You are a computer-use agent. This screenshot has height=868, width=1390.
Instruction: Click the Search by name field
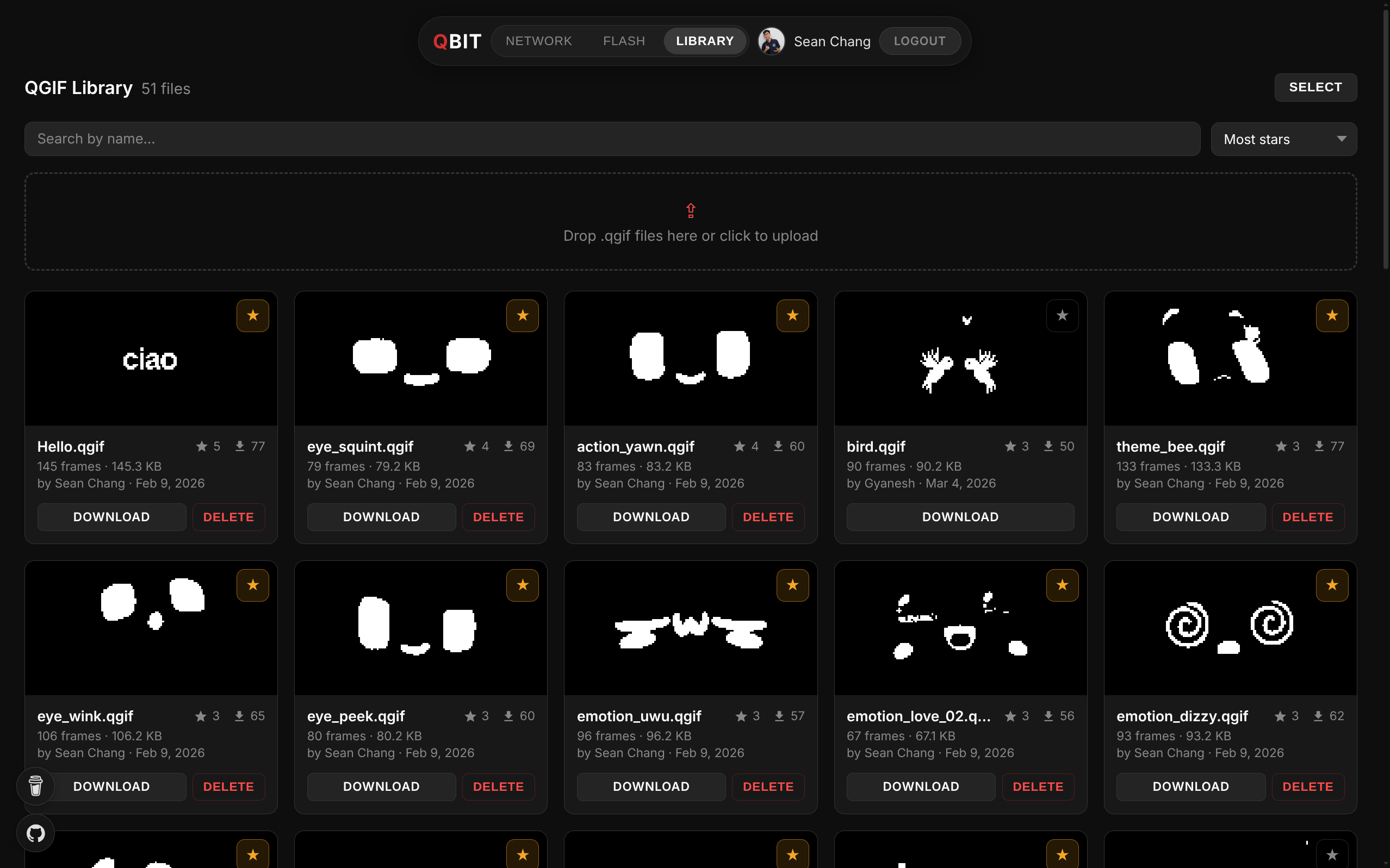click(612, 139)
